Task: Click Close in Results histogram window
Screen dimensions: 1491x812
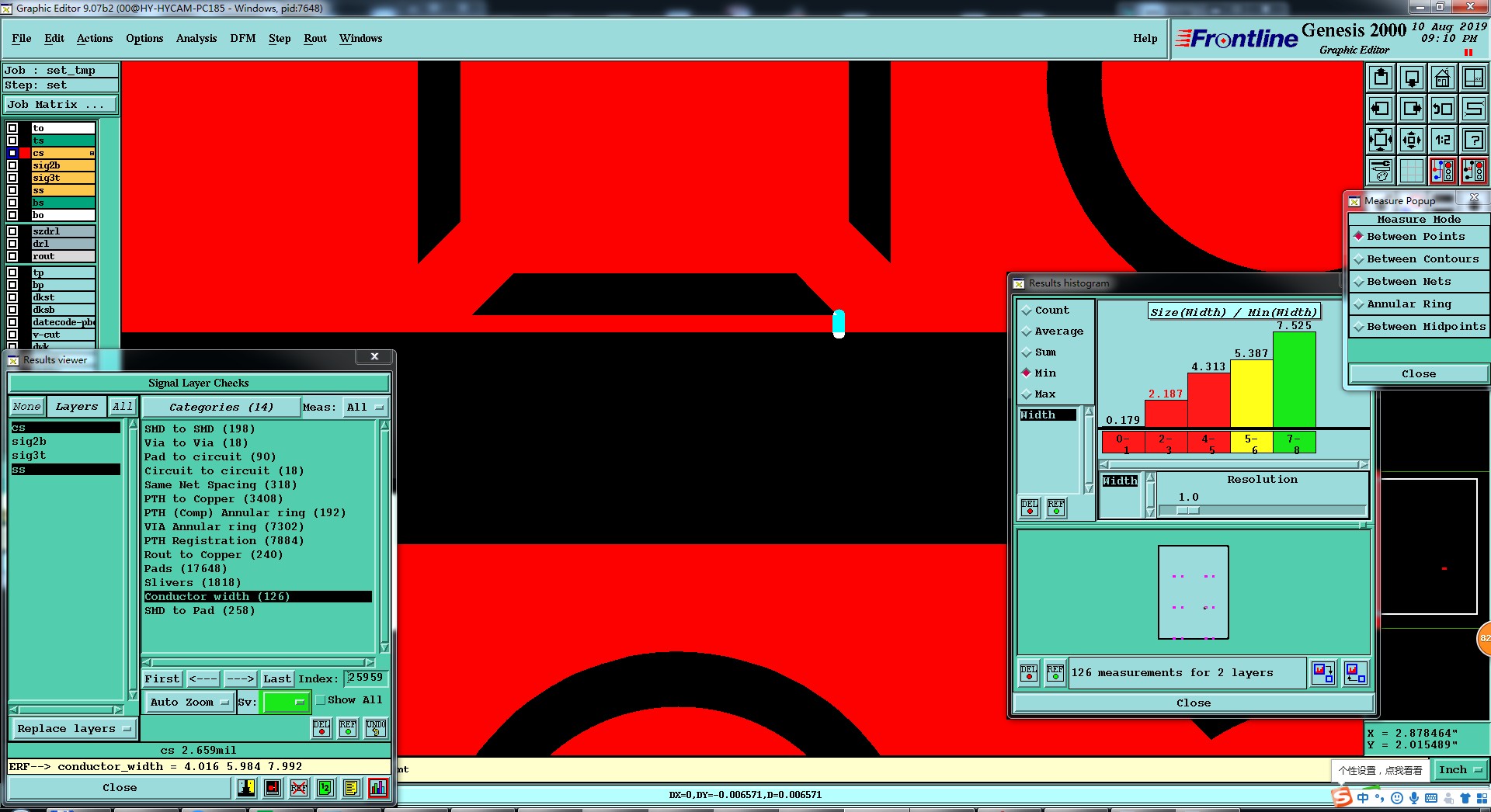Action: coord(1194,703)
